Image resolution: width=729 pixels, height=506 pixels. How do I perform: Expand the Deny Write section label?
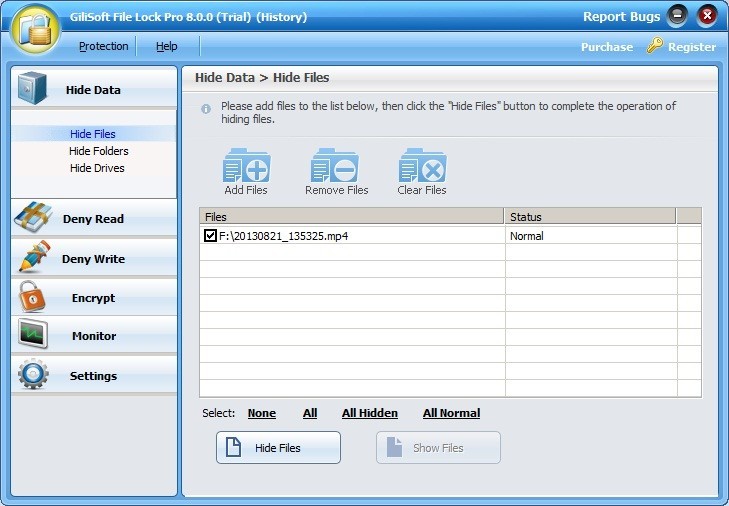[x=93, y=259]
